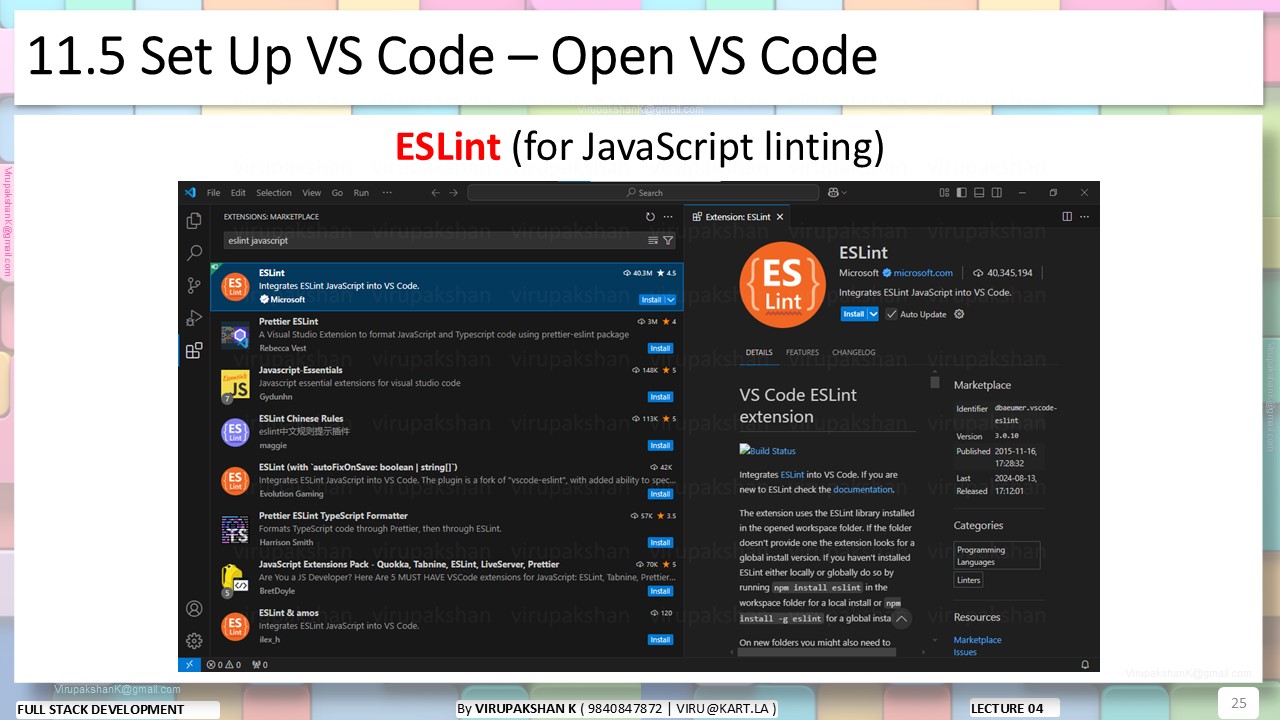Install ESLint & amos extension

coord(660,639)
